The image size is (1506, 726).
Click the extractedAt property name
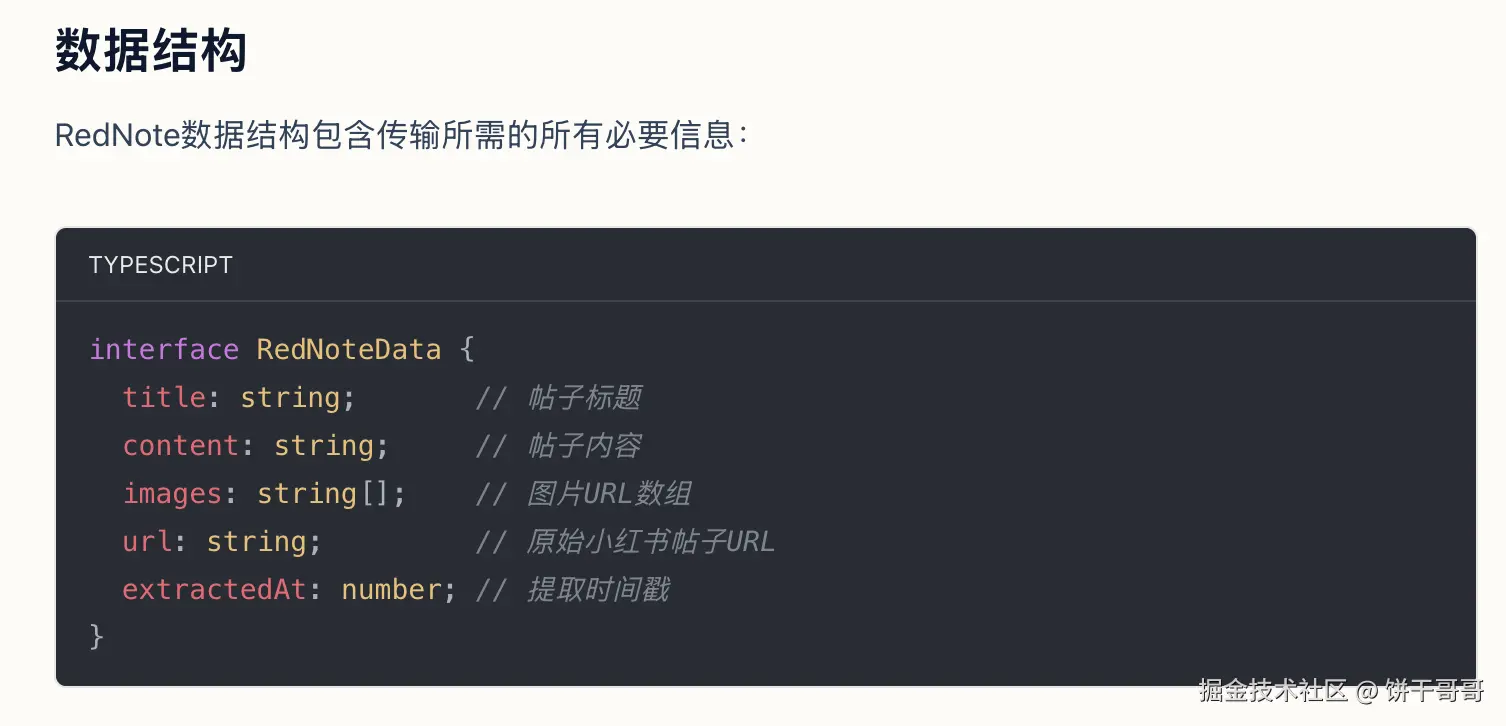tap(214, 589)
